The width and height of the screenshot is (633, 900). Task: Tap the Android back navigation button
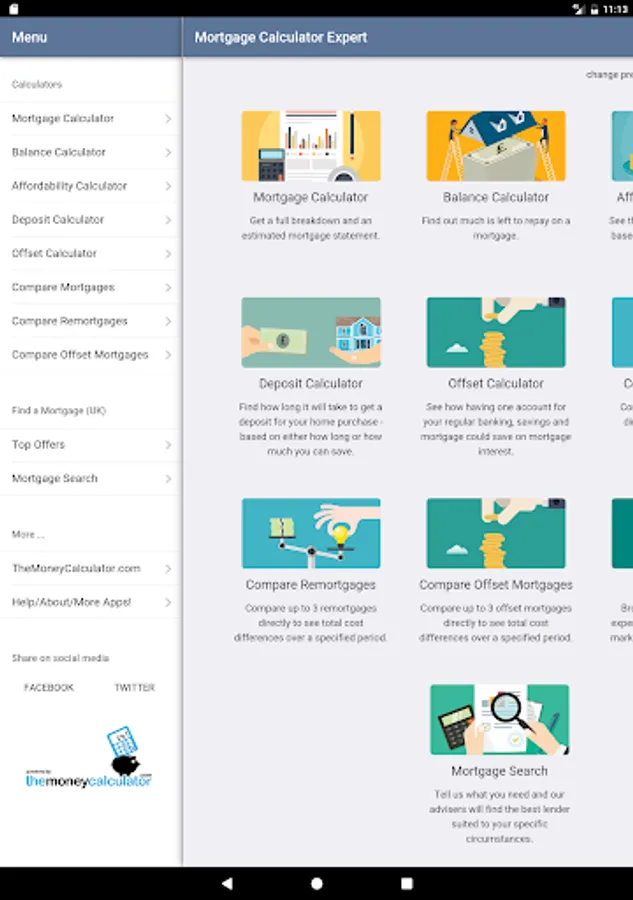(227, 883)
